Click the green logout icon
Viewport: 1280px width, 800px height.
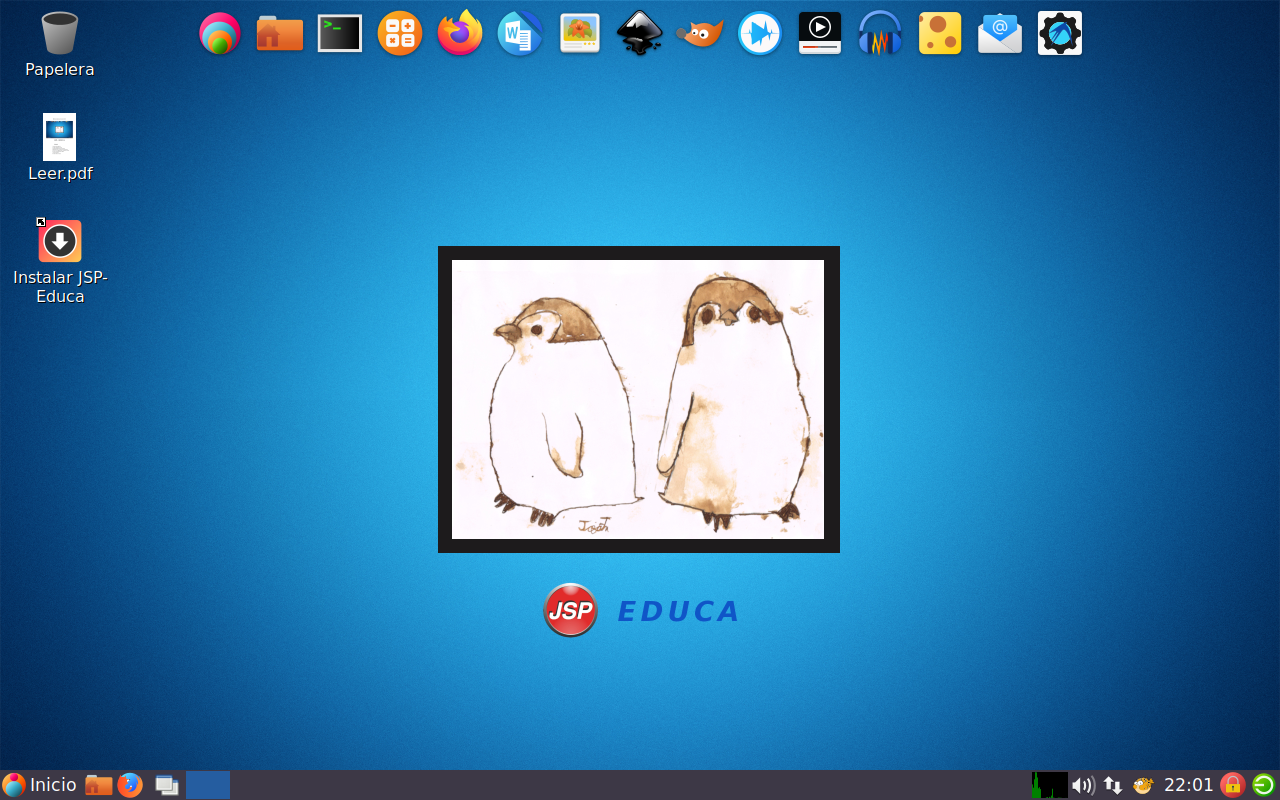1264,785
